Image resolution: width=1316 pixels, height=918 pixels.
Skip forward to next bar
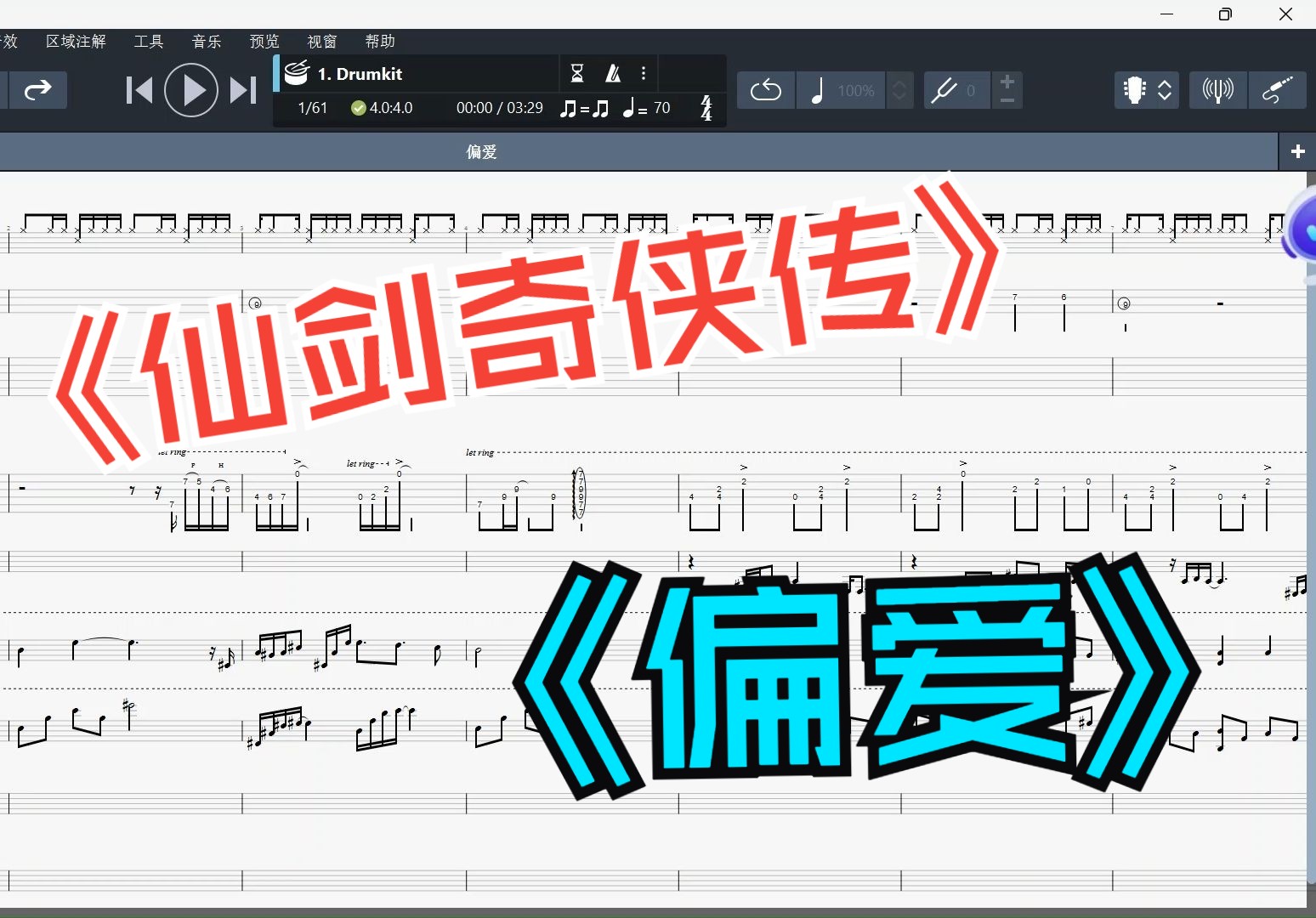pos(243,90)
